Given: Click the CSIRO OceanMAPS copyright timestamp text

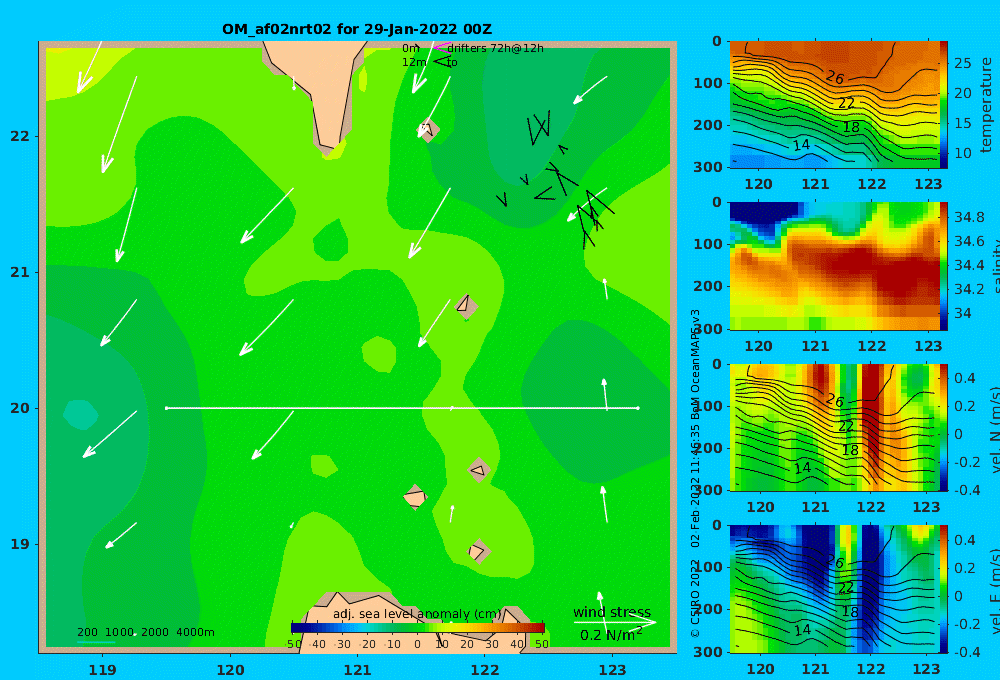Looking at the screenshot, I should pos(695,473).
